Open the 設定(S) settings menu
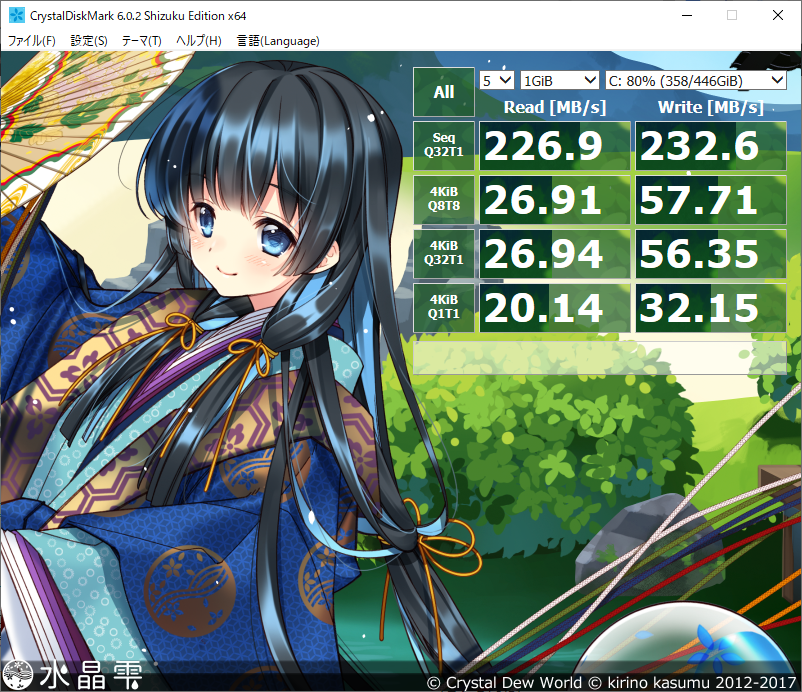This screenshot has width=802, height=692. [x=89, y=41]
